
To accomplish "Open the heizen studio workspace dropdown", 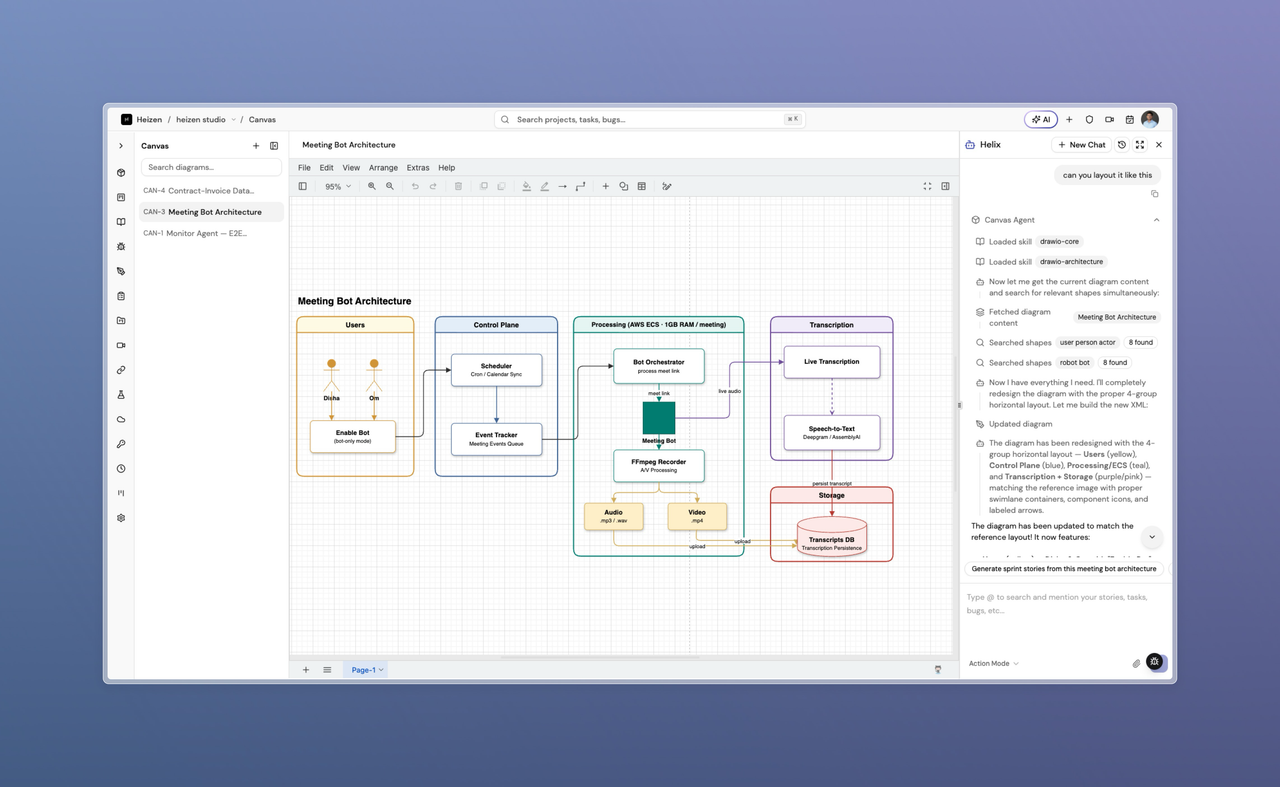I will click(205, 119).
